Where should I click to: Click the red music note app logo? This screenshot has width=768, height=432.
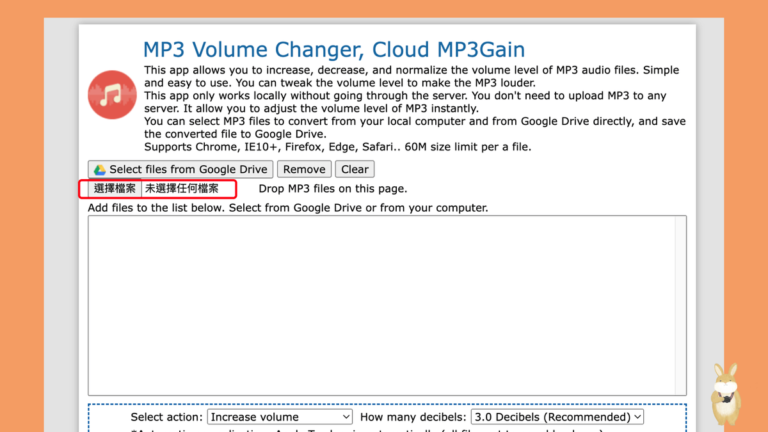coord(112,95)
